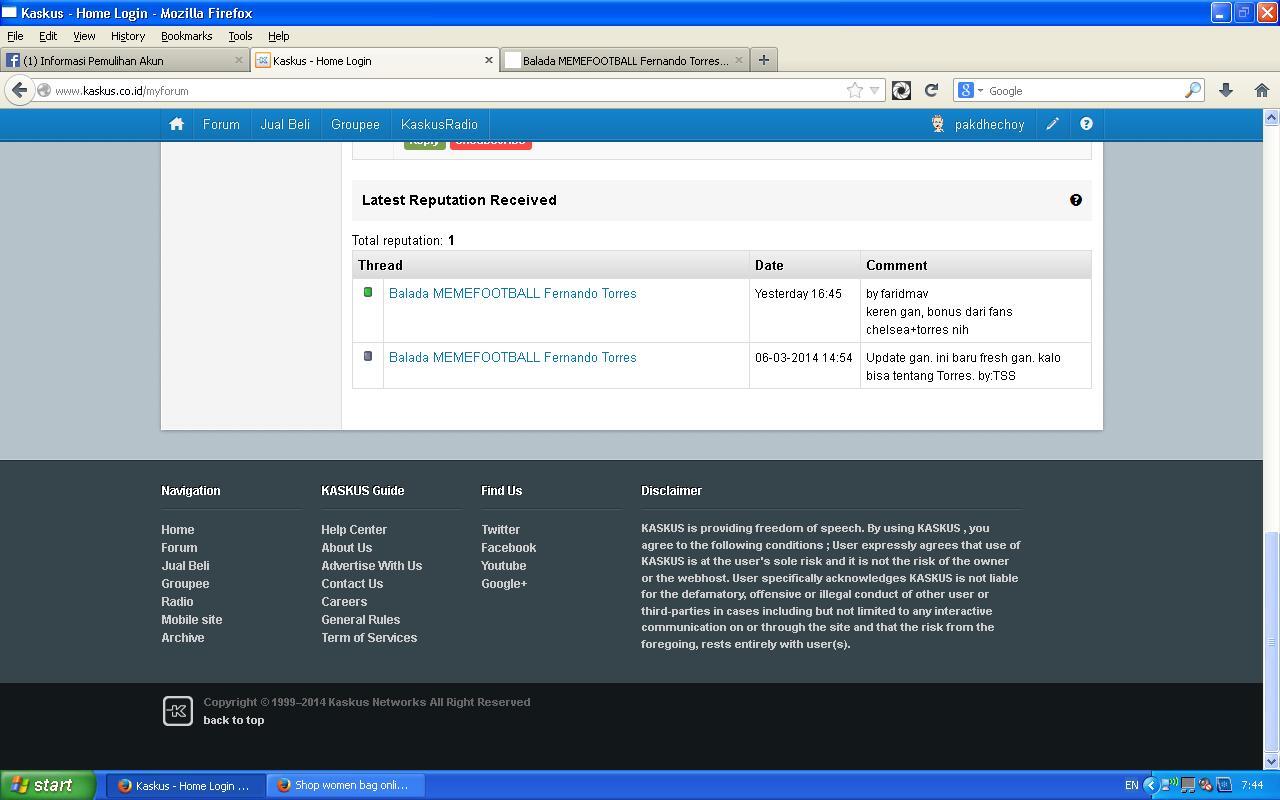
Task: Open help question mark in Kaskus navbar
Action: pyautogui.click(x=1086, y=124)
